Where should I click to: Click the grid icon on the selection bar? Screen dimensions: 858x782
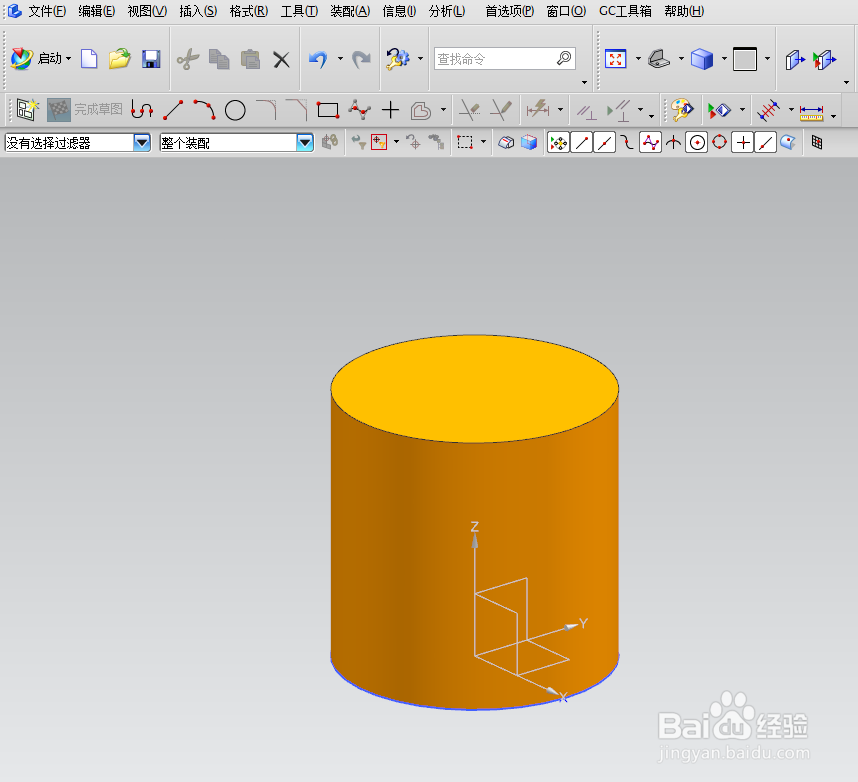pos(817,143)
